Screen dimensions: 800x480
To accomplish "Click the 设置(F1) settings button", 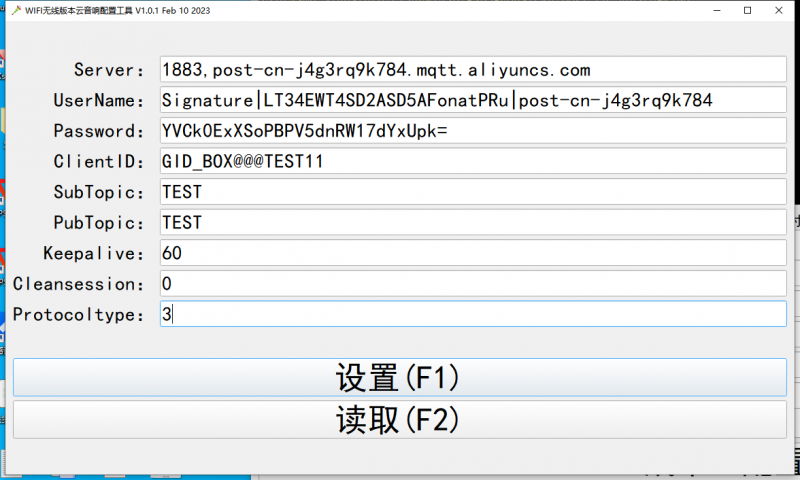I will (x=399, y=378).
